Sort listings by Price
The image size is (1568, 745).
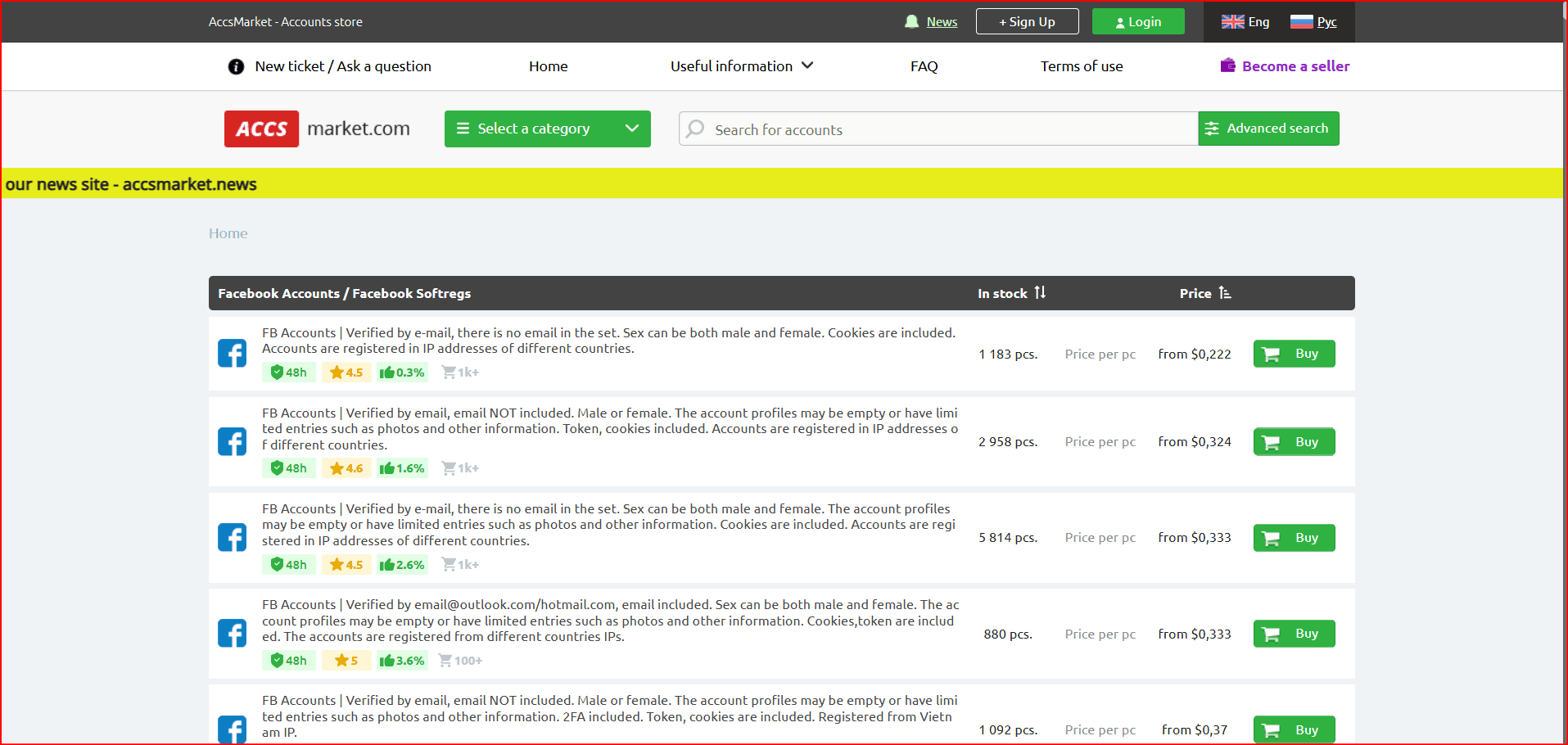tap(1204, 293)
